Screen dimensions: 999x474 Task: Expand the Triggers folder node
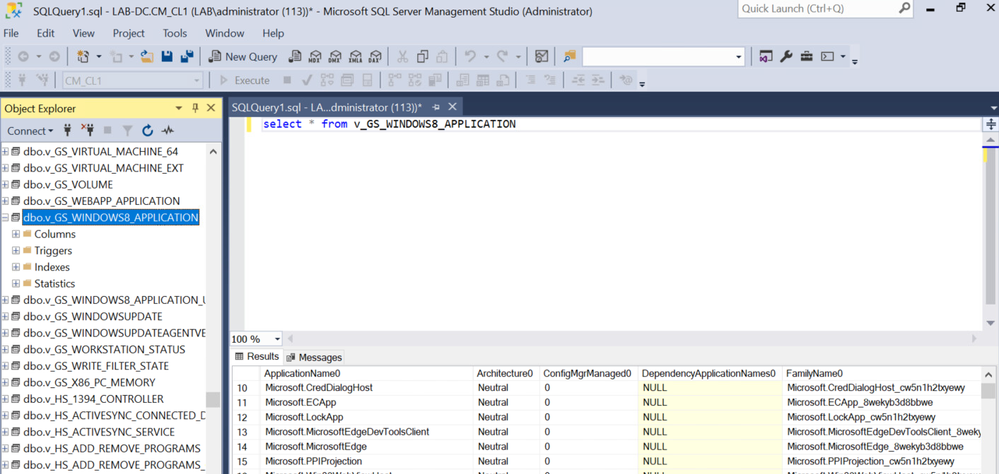(x=16, y=250)
